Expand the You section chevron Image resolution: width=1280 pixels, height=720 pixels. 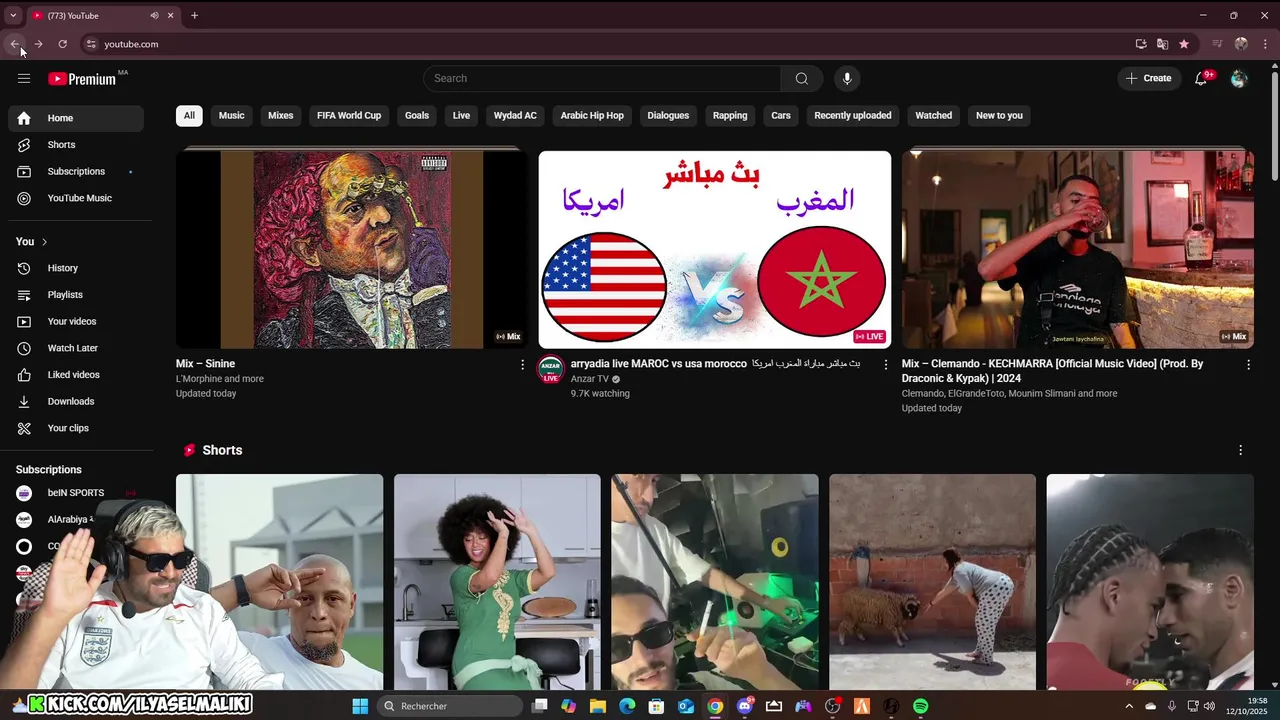pyautogui.click(x=44, y=242)
